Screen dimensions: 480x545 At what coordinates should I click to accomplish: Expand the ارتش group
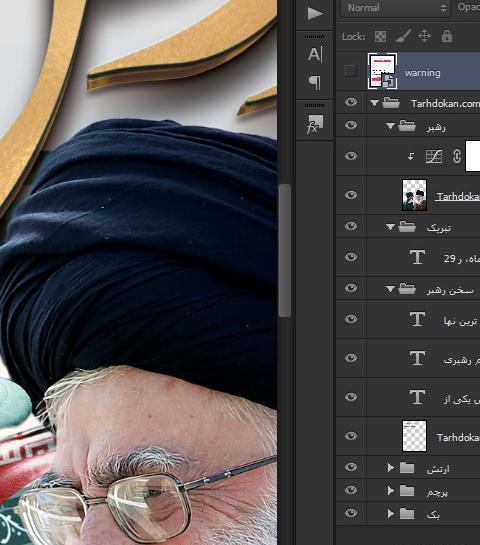point(391,467)
